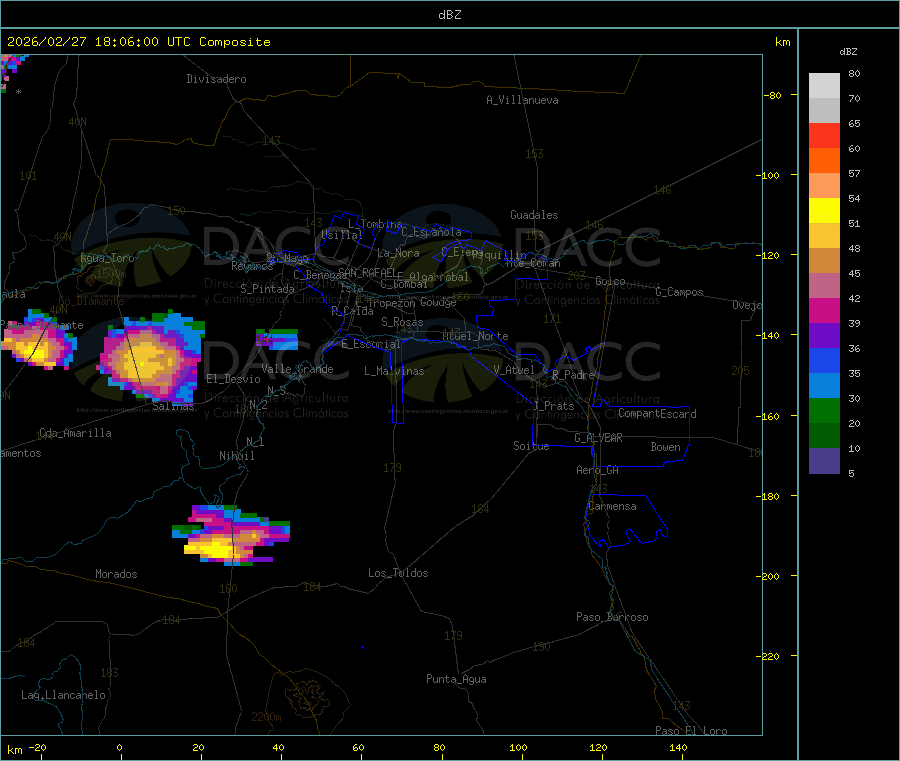Select the orange 60 dBZ legend swatch
The width and height of the screenshot is (900, 761).
[824, 161]
